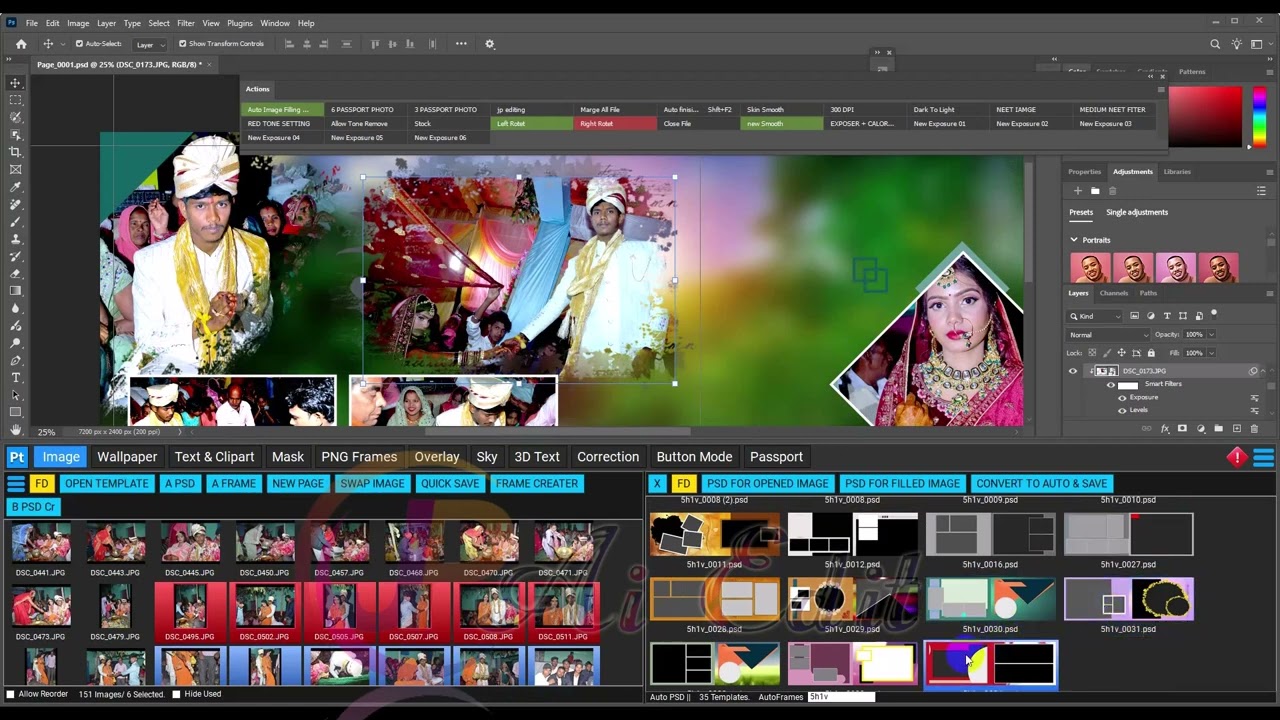
Task: Open the three-dots more align options
Action: point(461,44)
